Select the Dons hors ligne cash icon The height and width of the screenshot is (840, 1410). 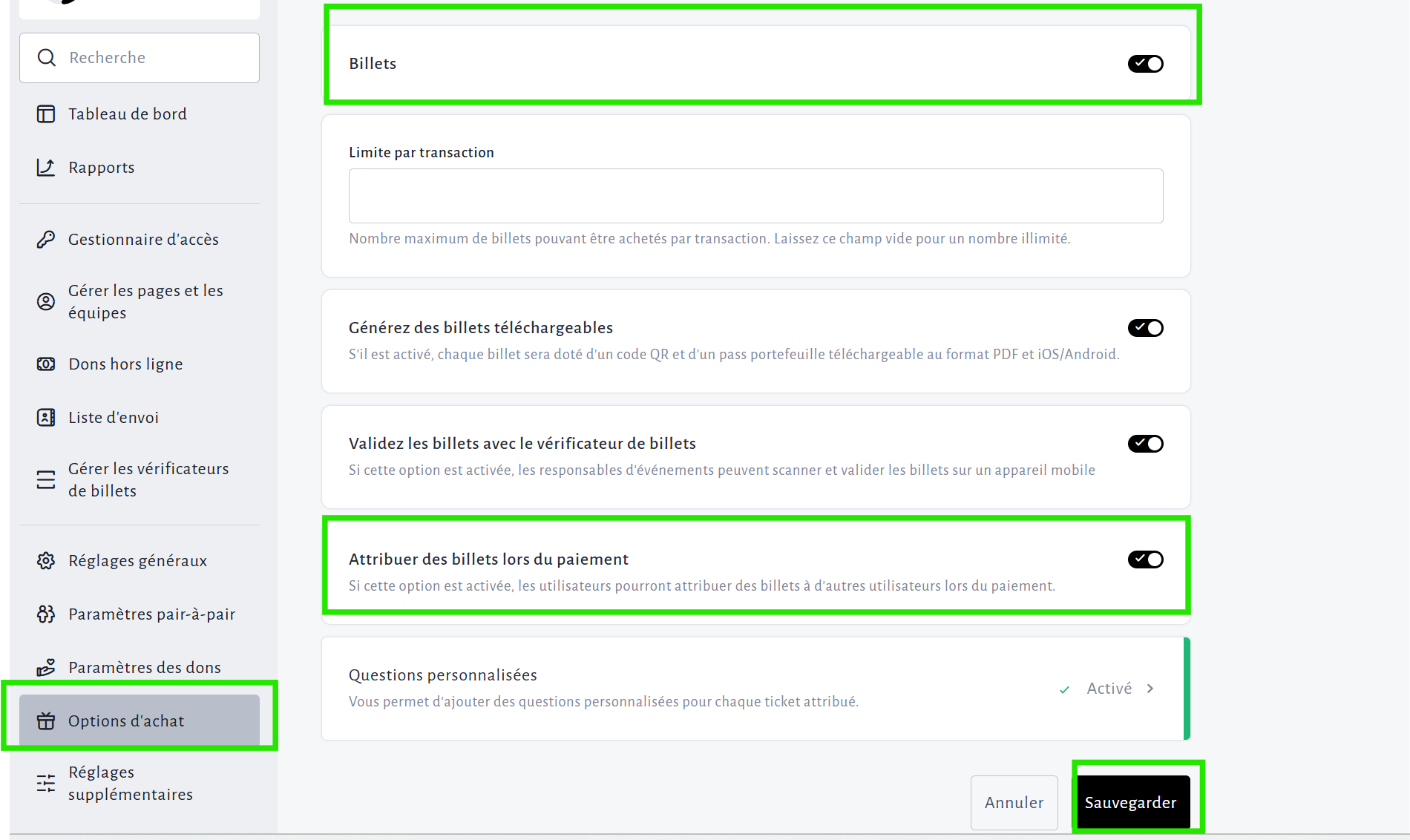[x=46, y=364]
